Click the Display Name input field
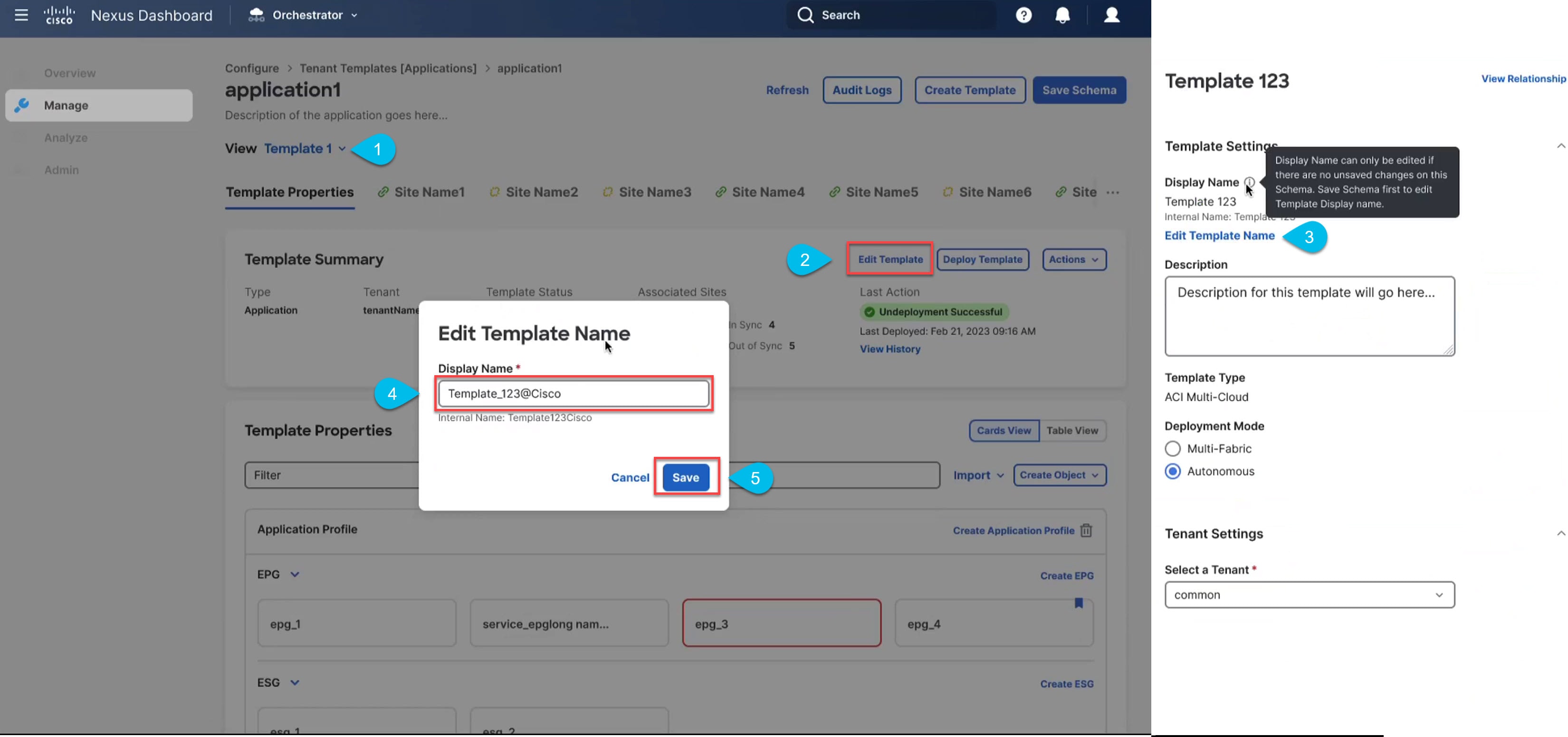This screenshot has width=1568, height=737. pos(574,394)
